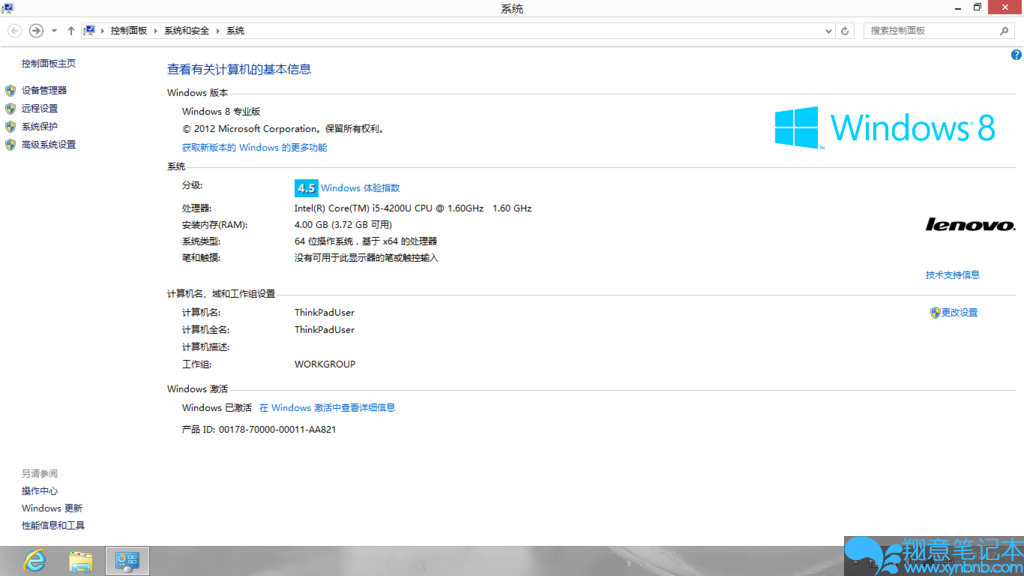Open Windows 体验指数 link

tap(360, 188)
